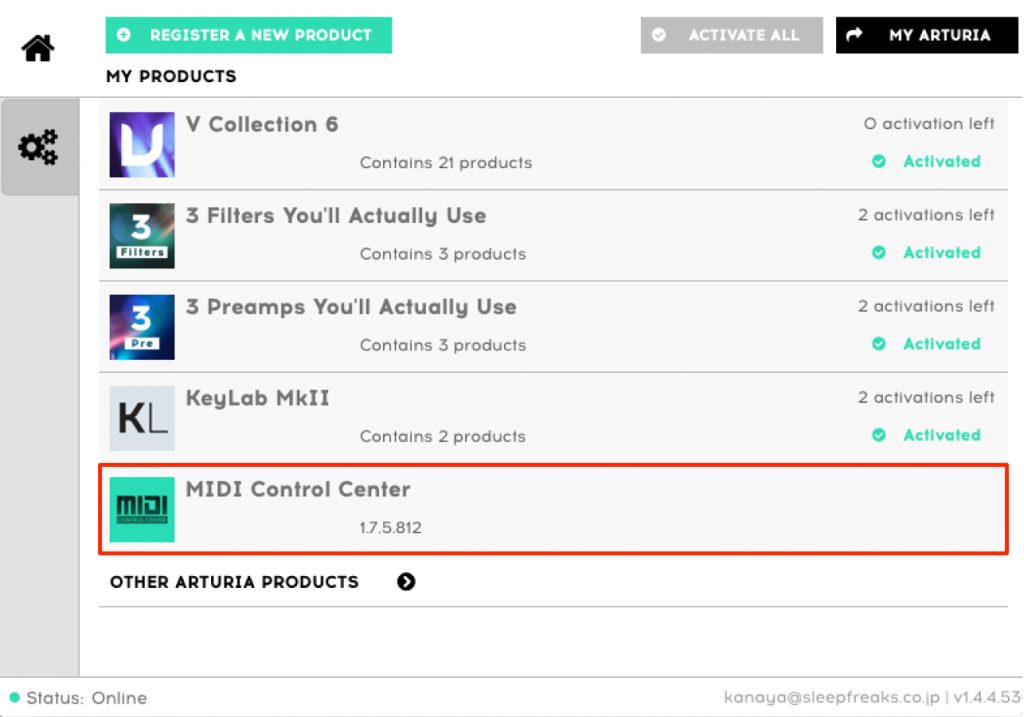Select the MIDI Control Center row

[553, 508]
